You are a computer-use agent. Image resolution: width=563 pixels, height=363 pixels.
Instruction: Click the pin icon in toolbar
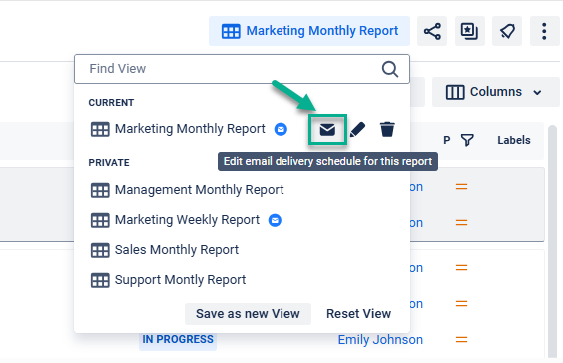click(x=507, y=31)
